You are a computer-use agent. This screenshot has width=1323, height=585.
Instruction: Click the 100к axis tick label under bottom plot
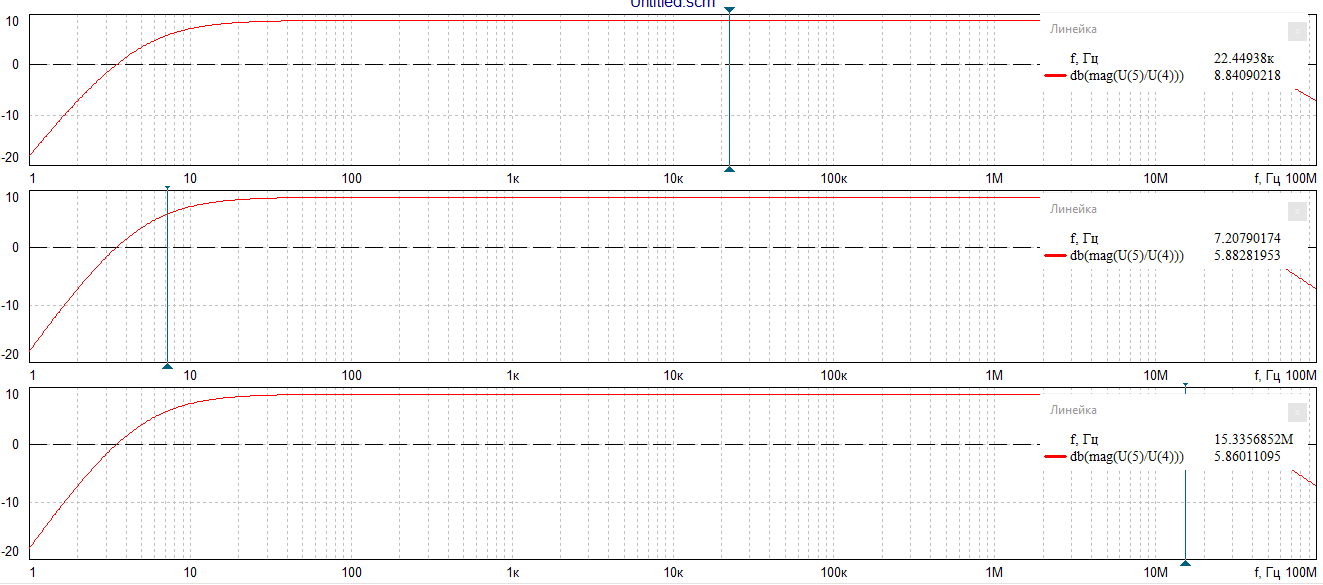tap(833, 573)
